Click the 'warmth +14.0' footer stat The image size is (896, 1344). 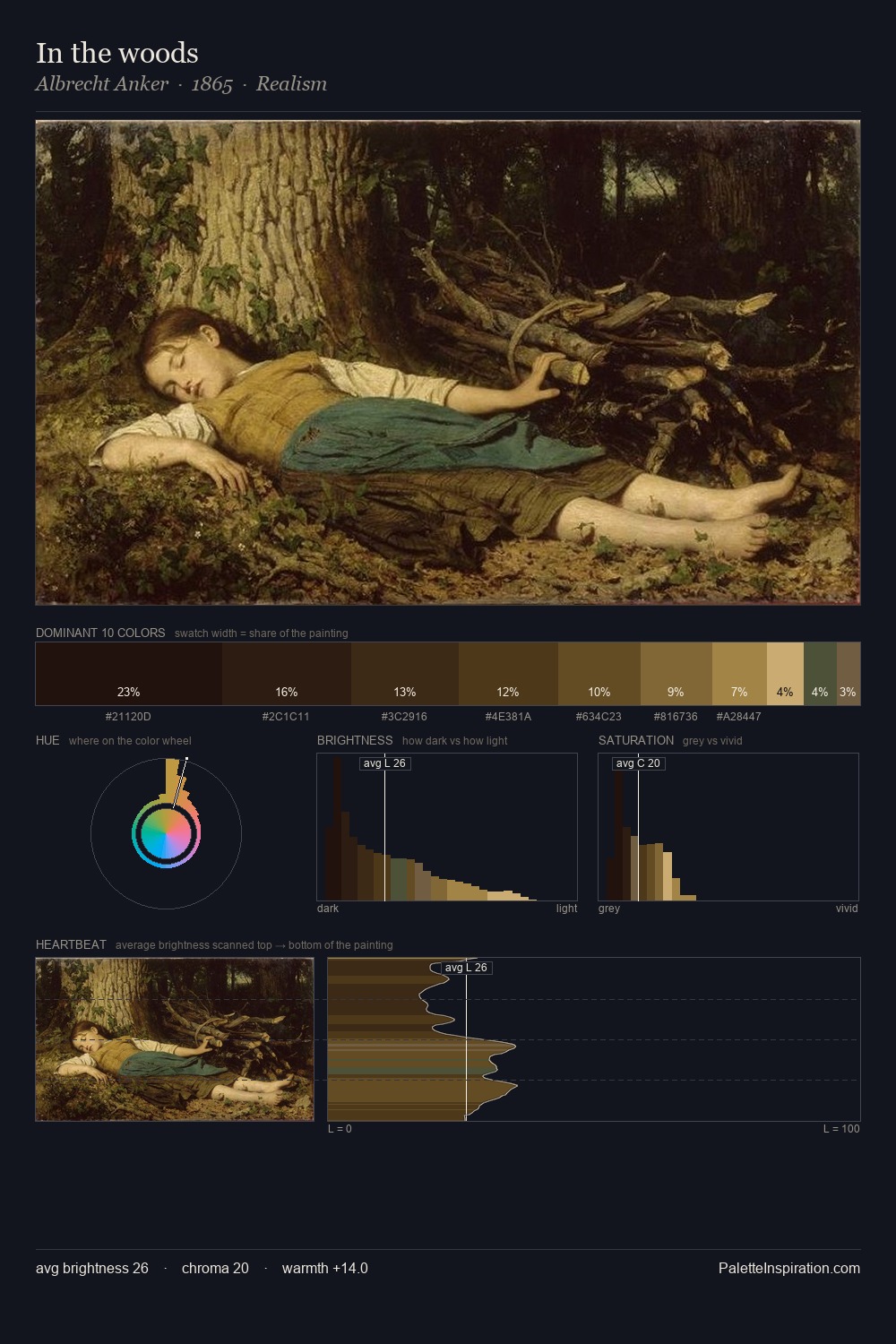pos(325,1268)
